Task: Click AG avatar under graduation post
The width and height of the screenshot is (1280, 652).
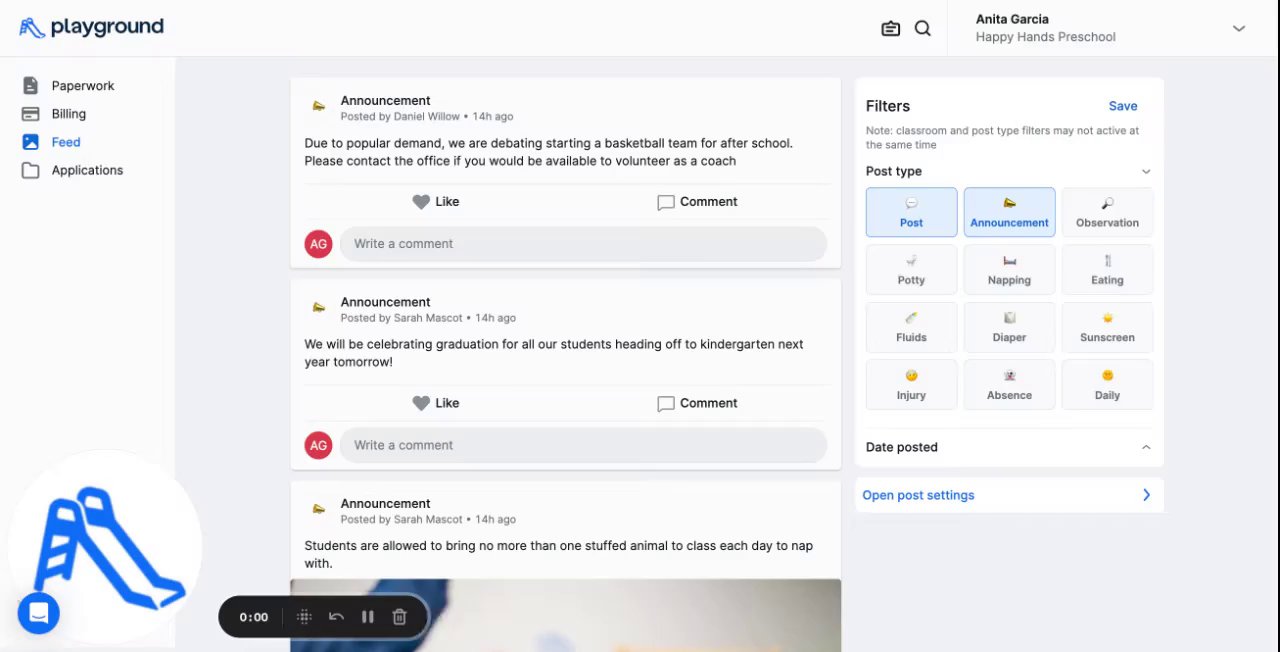Action: click(319, 446)
